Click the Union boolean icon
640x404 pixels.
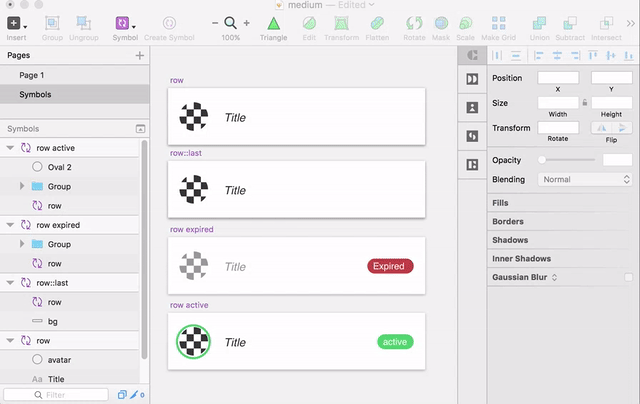pyautogui.click(x=539, y=23)
